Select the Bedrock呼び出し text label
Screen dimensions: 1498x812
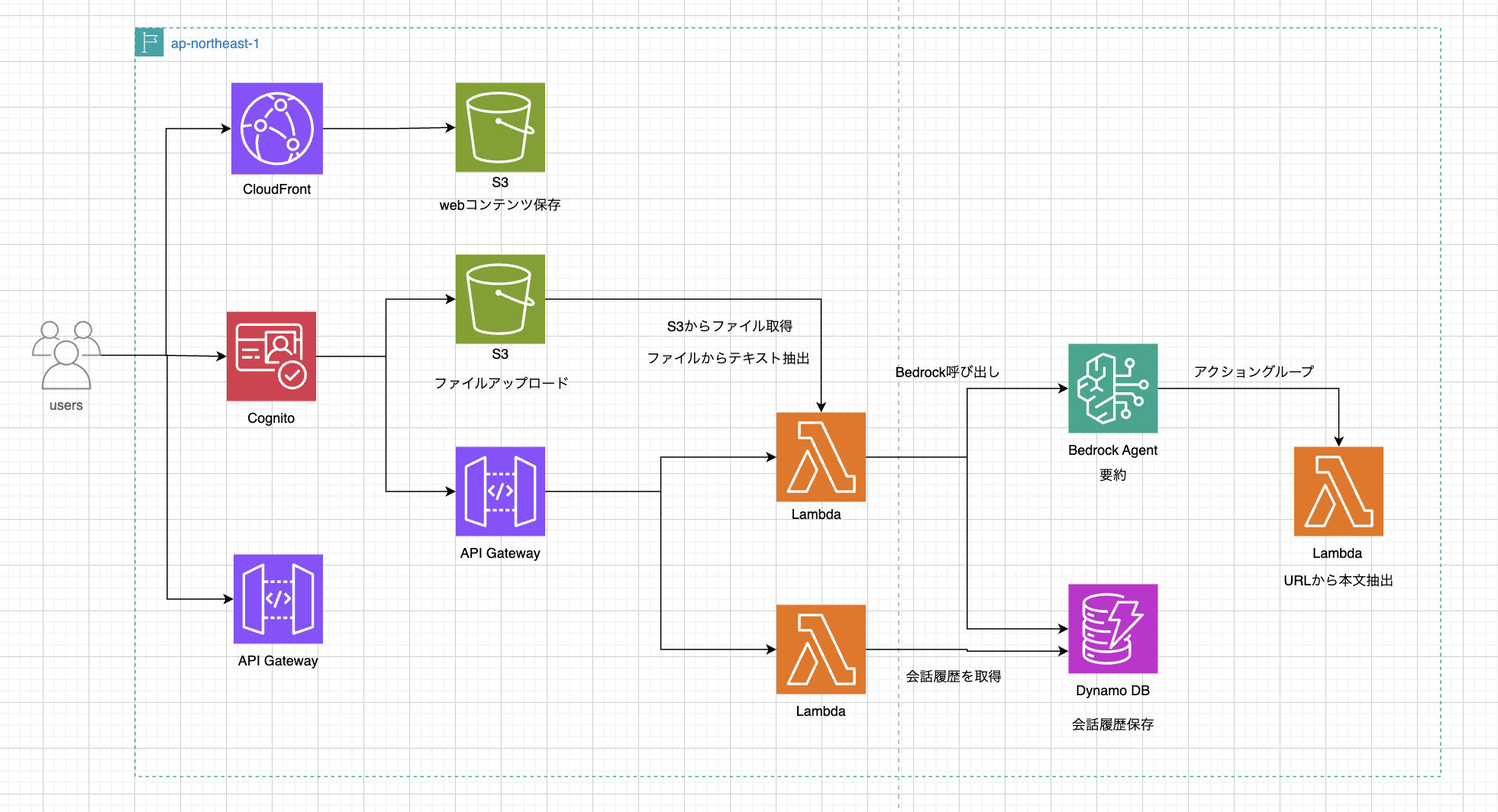tap(947, 372)
